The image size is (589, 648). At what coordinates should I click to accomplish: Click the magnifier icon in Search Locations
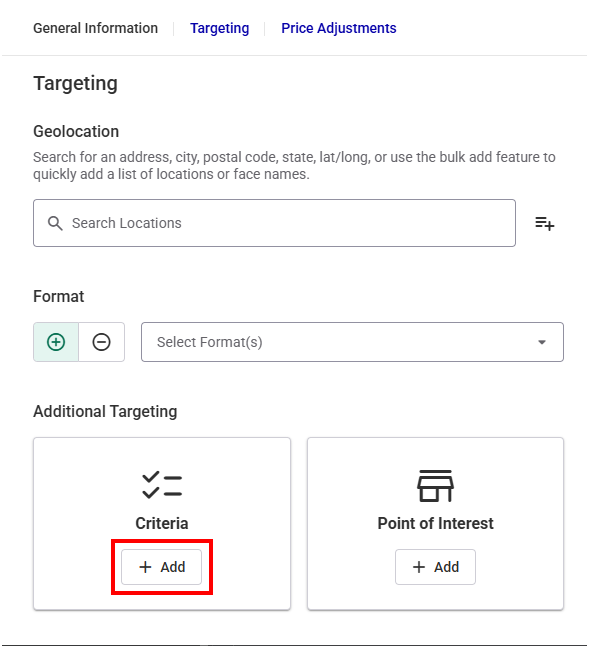point(55,223)
